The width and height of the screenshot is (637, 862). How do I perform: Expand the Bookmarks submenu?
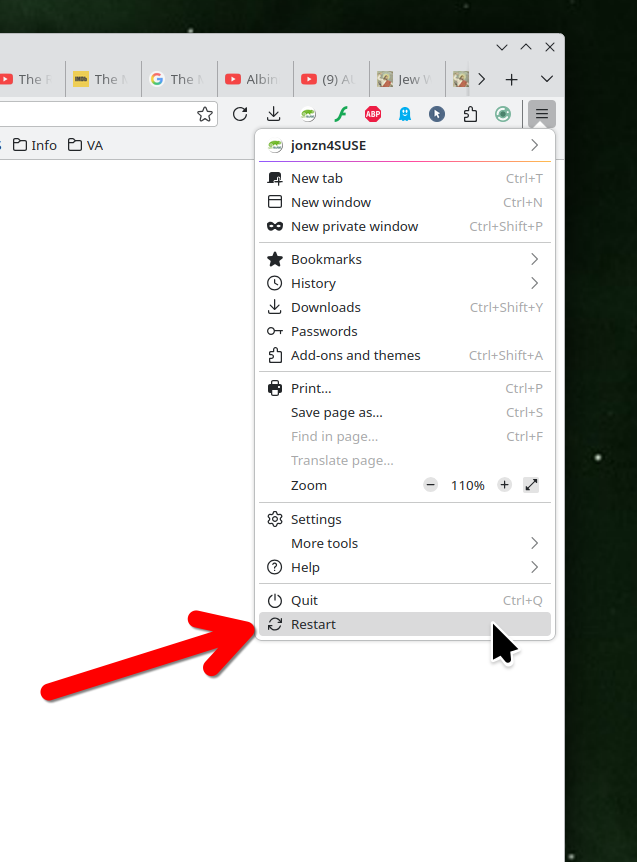click(x=405, y=259)
